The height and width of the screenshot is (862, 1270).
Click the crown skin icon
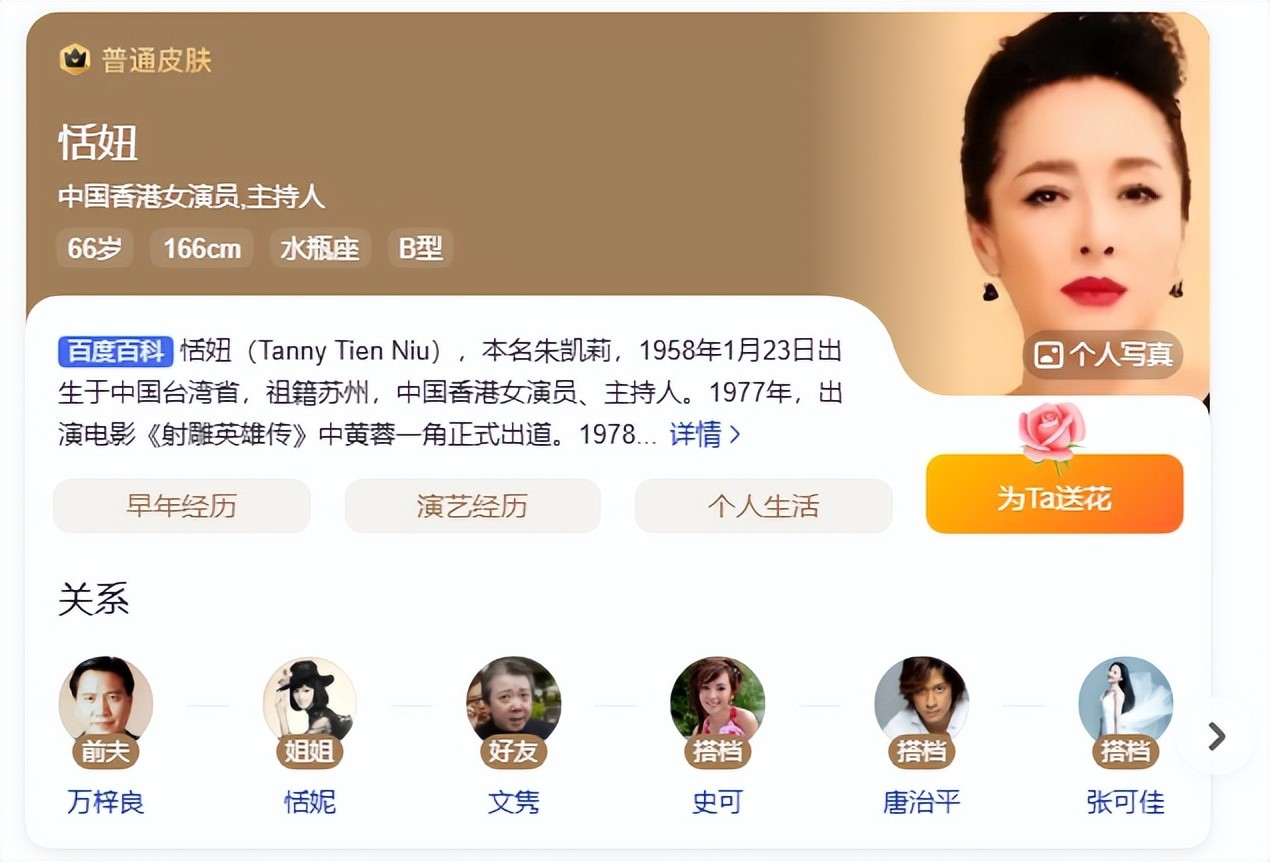tap(75, 60)
